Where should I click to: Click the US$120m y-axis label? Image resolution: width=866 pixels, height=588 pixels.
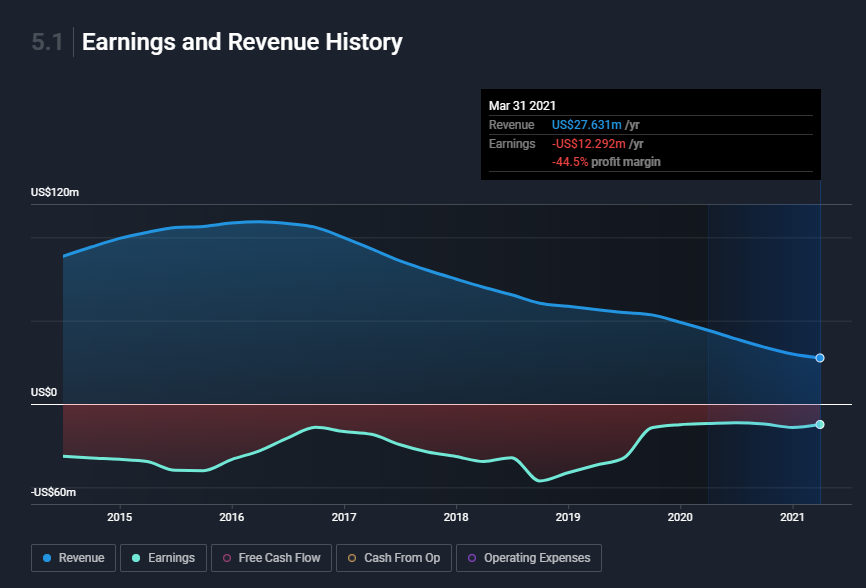coord(55,192)
